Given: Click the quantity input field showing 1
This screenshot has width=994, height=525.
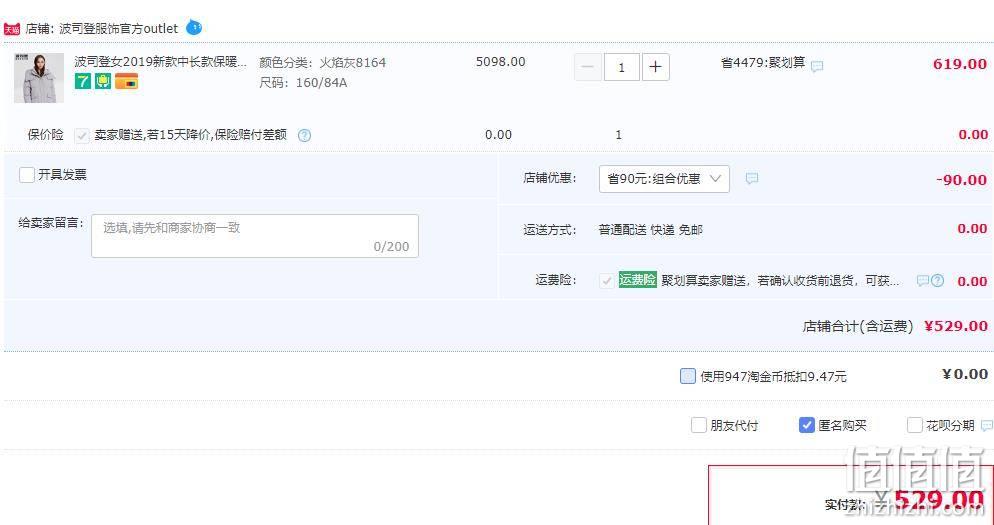Looking at the screenshot, I should click(621, 67).
